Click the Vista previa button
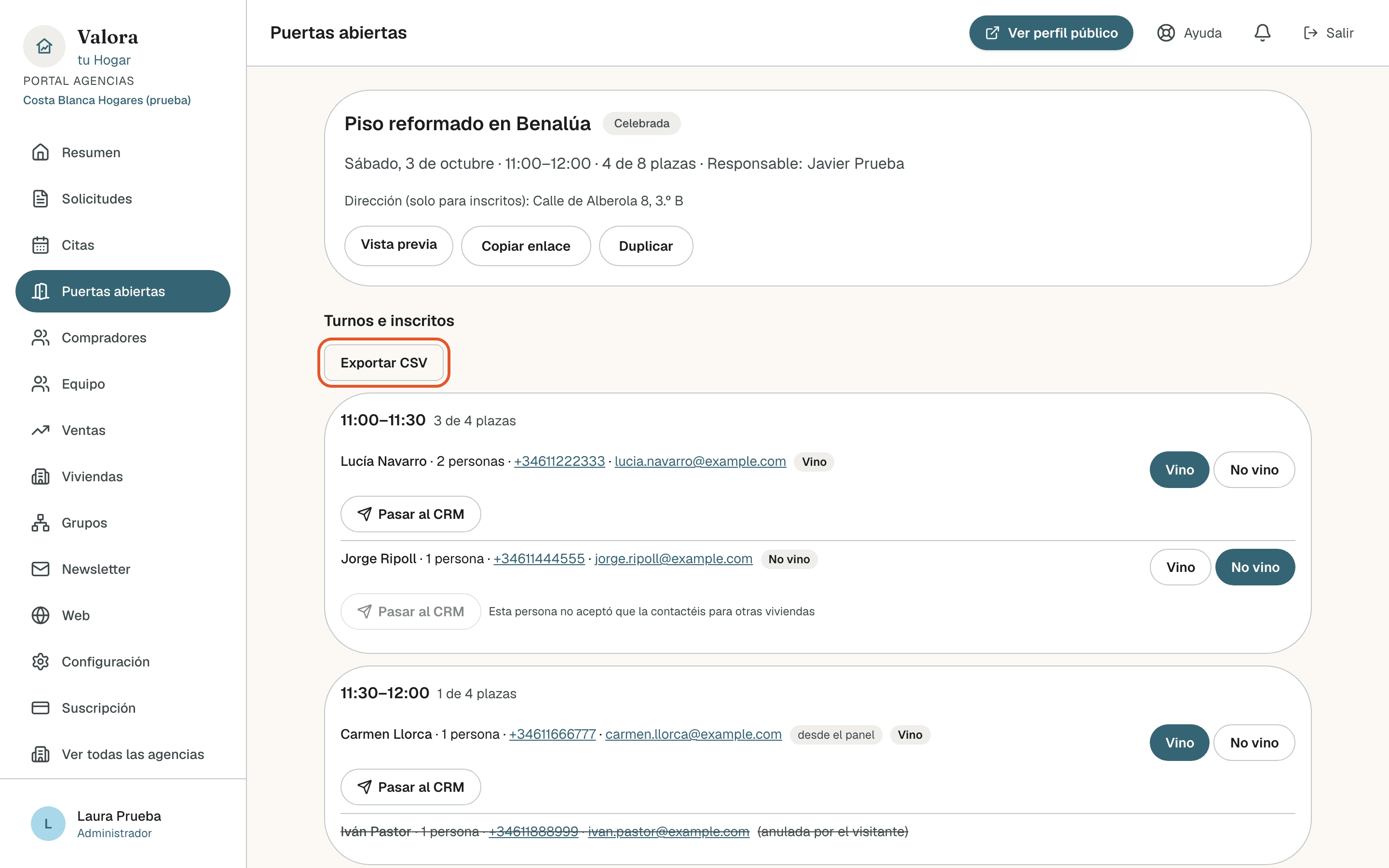The width and height of the screenshot is (1389, 868). tap(398, 245)
